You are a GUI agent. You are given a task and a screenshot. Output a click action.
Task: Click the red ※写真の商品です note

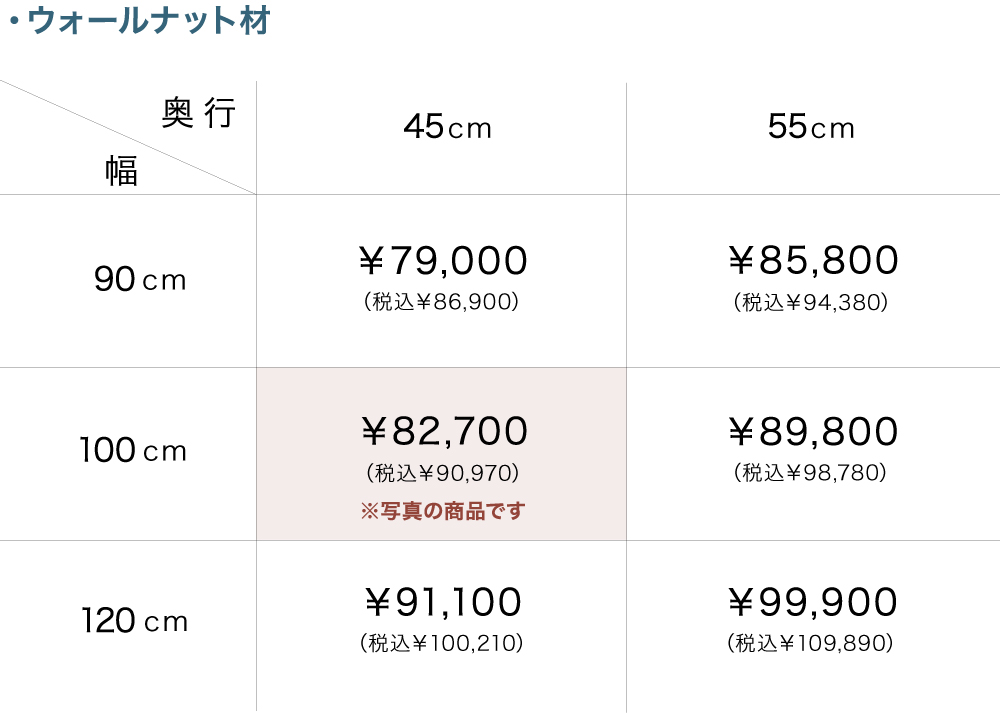(442, 511)
